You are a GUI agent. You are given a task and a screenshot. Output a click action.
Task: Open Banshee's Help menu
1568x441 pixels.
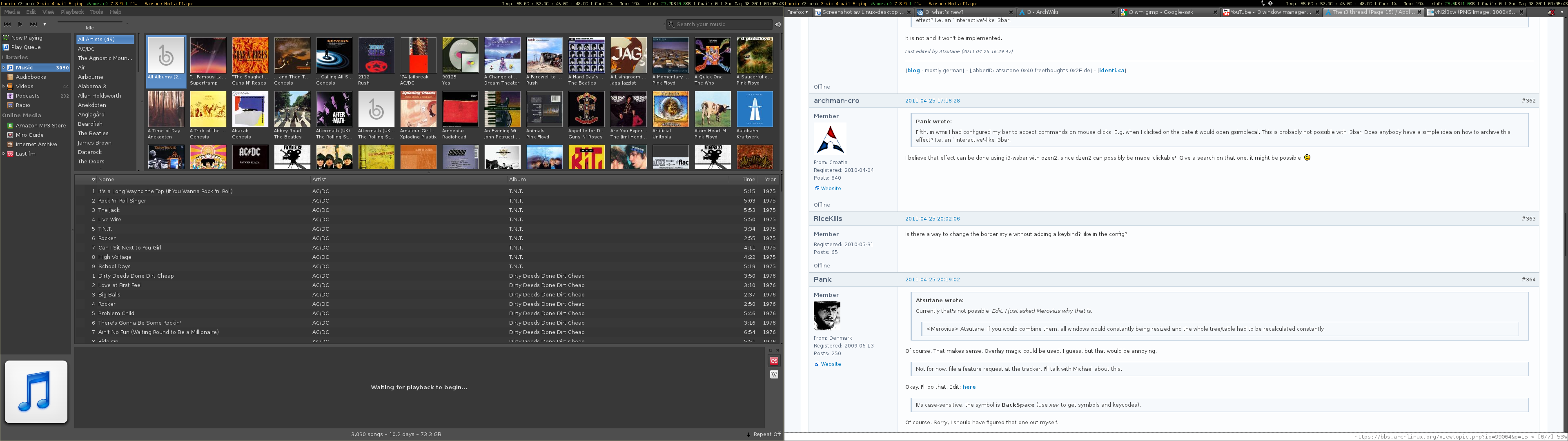point(115,12)
